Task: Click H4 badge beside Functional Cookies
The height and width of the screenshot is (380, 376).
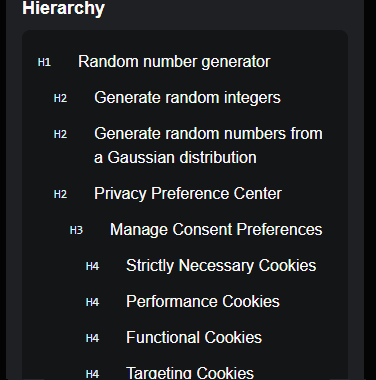Action: pyautogui.click(x=92, y=338)
